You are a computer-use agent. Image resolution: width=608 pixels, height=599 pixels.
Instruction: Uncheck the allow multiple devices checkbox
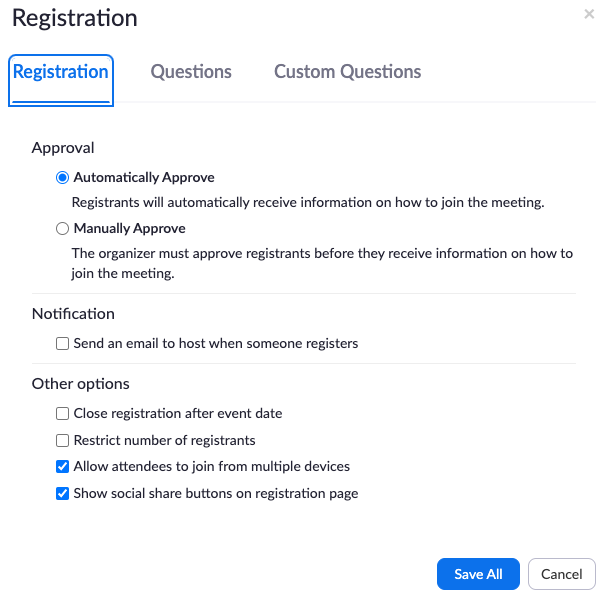click(x=62, y=466)
